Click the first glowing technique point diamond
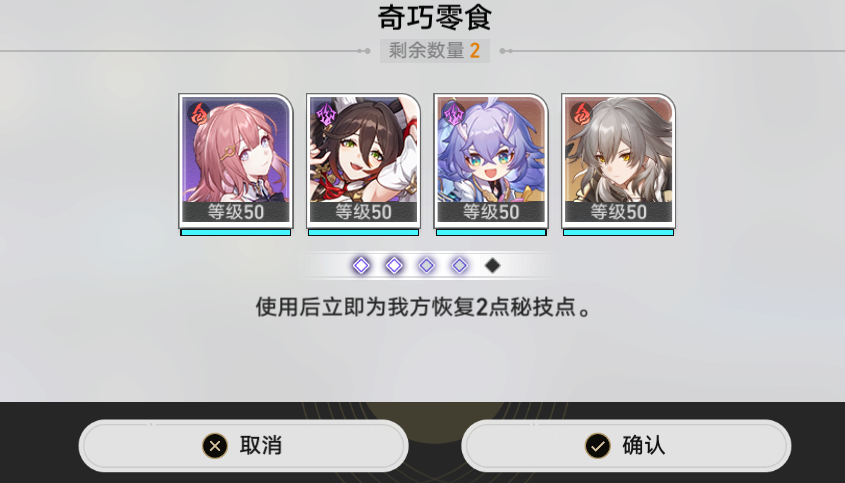Screen dimensions: 845x483 [x=361, y=265]
